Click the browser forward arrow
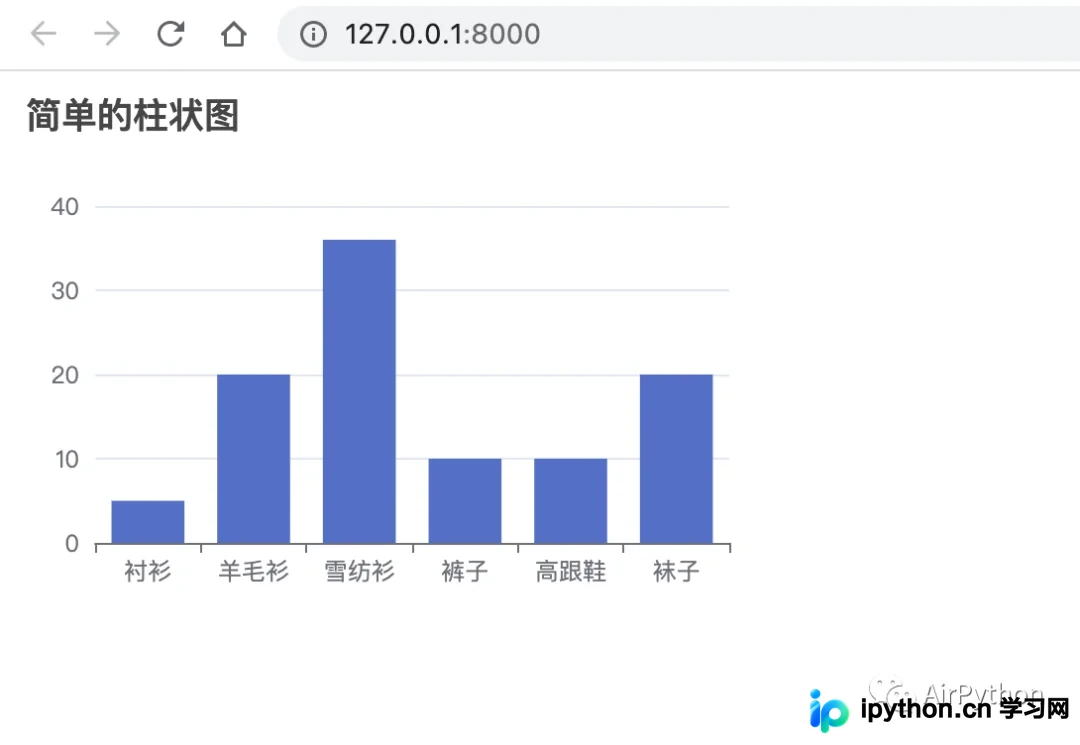 pos(107,34)
